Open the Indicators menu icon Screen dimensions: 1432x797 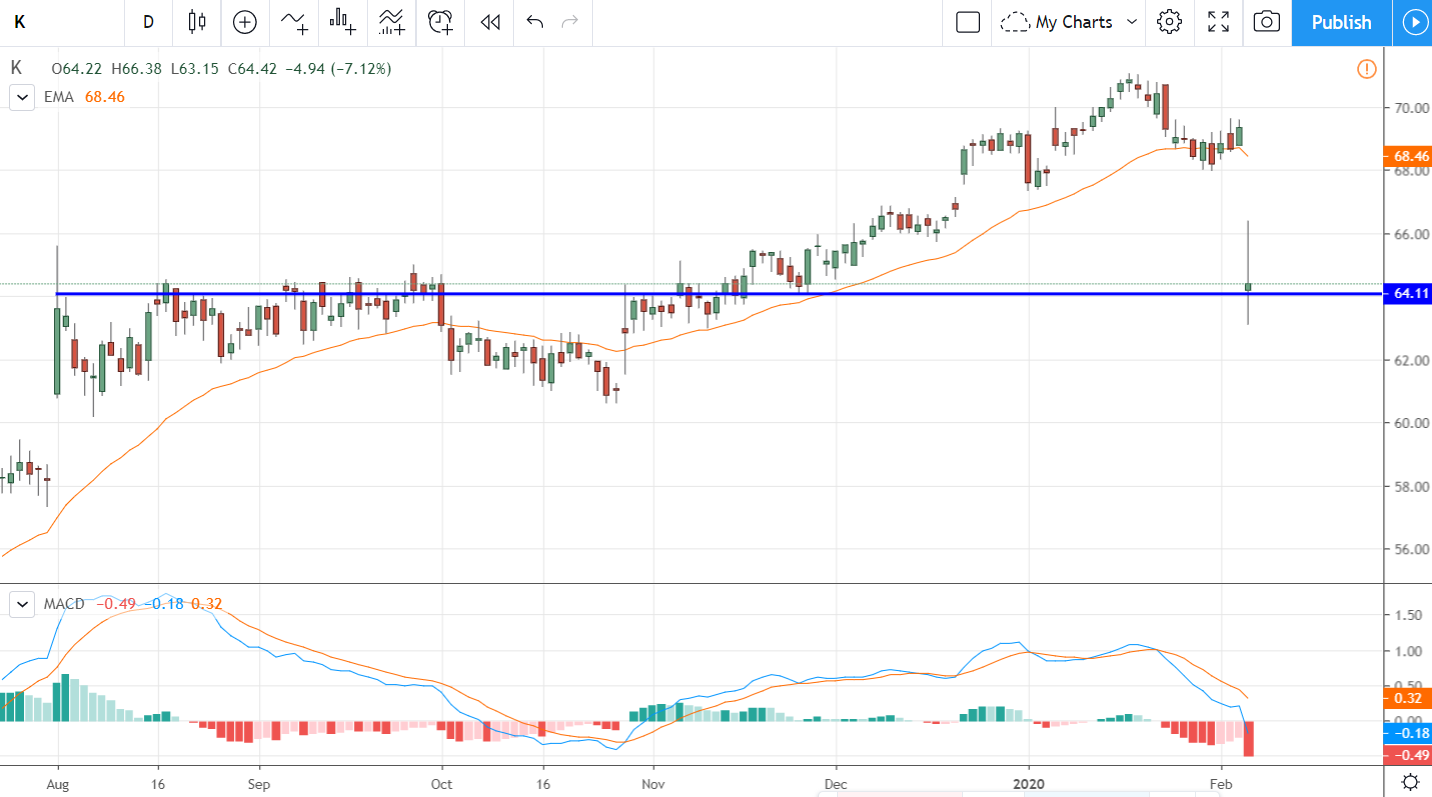coord(294,22)
